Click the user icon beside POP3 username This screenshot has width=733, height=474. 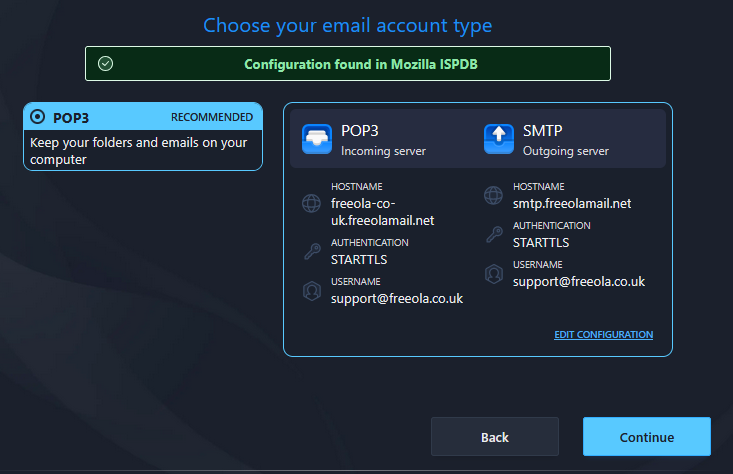click(x=312, y=290)
